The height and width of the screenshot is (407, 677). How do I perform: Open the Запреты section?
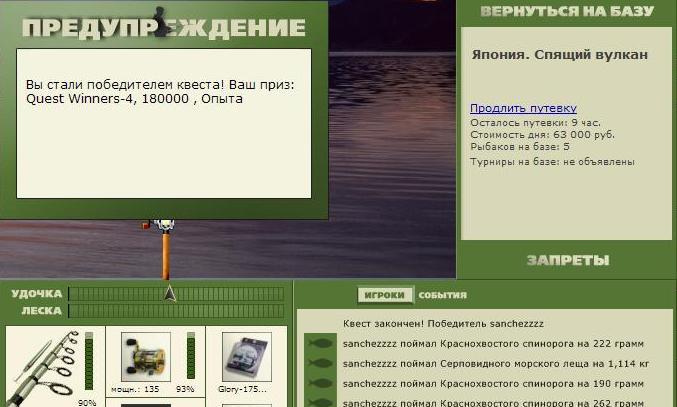(568, 260)
